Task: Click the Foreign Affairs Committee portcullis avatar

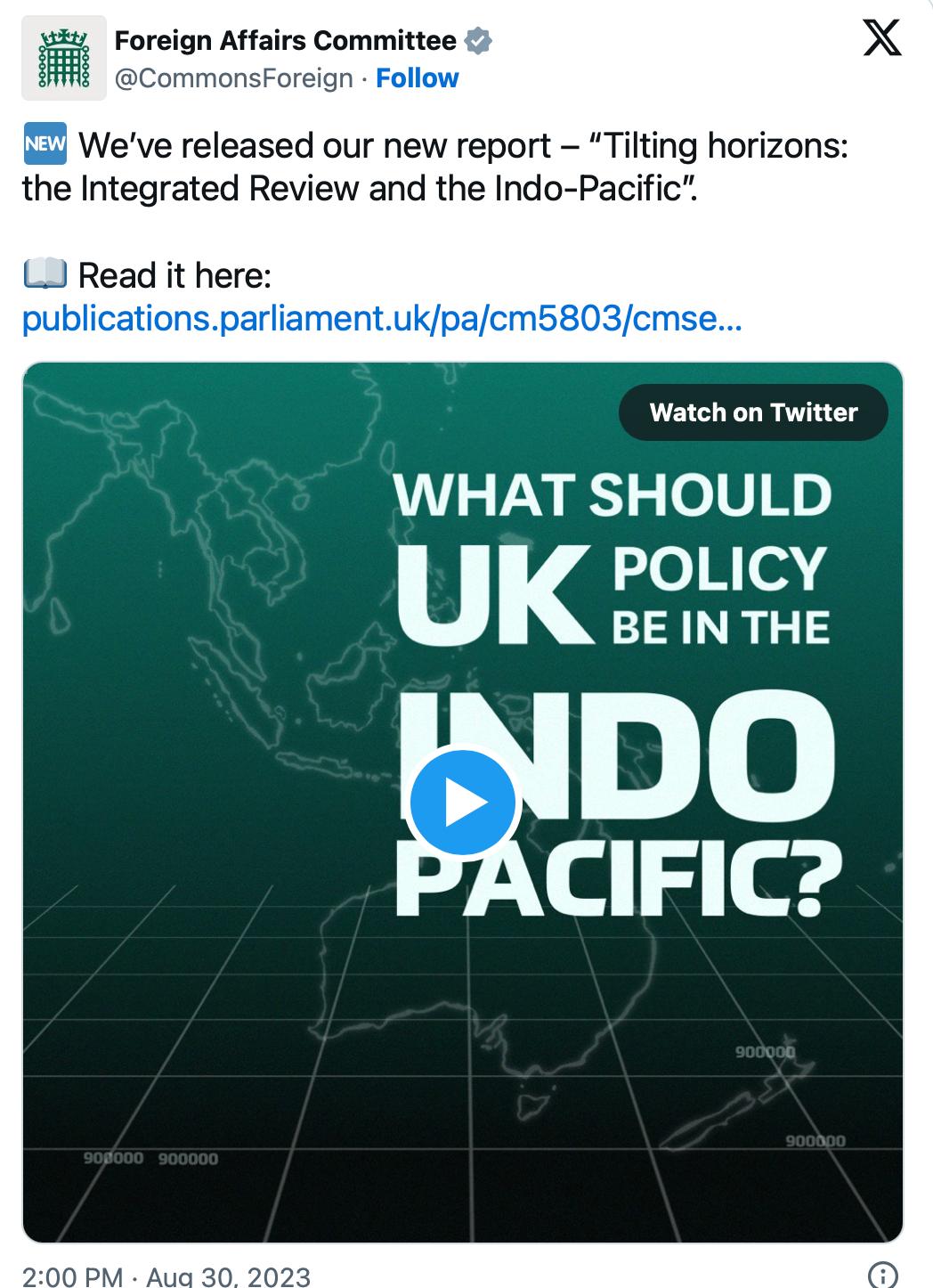Action: [64, 59]
